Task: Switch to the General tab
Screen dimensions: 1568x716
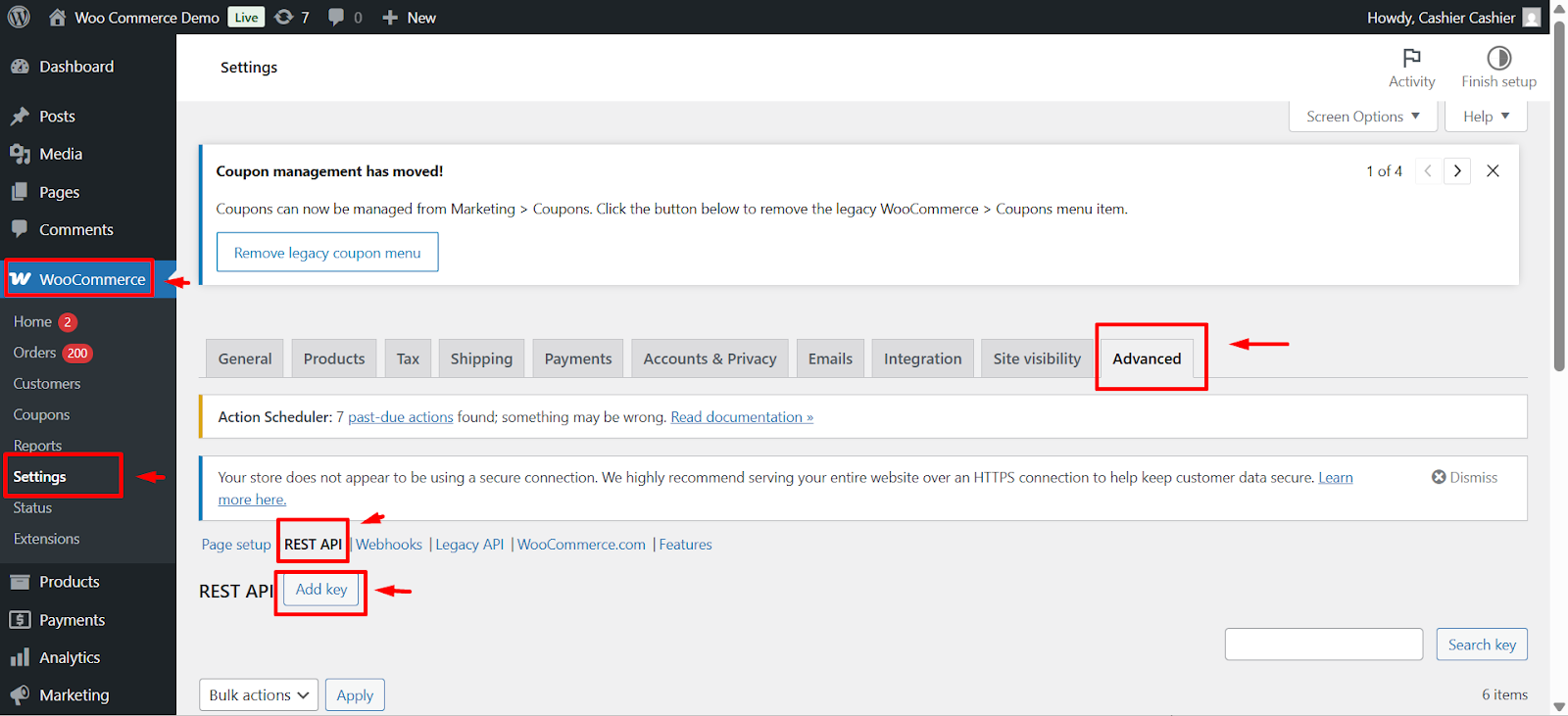Action: point(245,358)
